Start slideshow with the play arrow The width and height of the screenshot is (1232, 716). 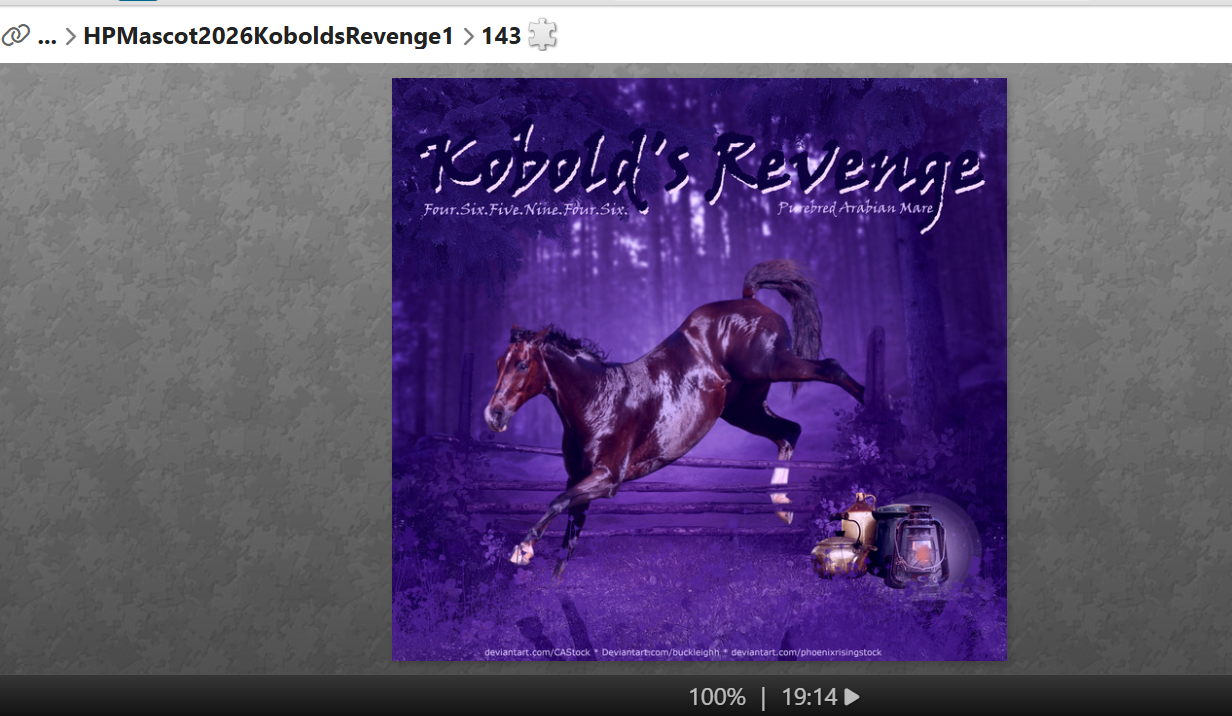pos(852,697)
